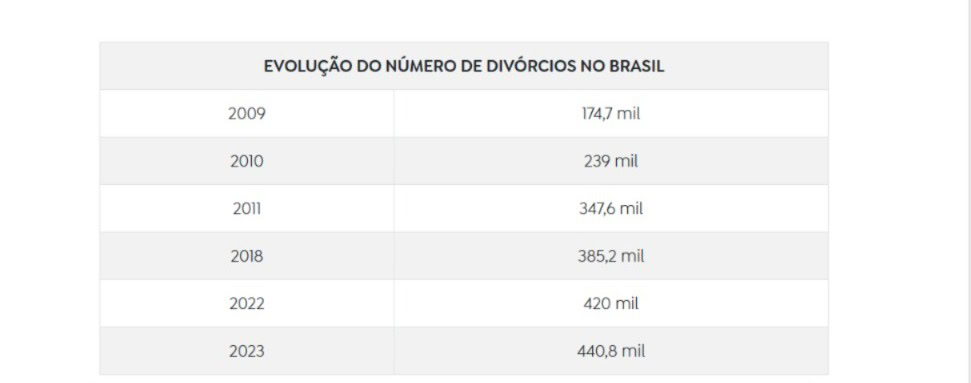
Task: Select the 440,8 mil value
Action: point(611,351)
